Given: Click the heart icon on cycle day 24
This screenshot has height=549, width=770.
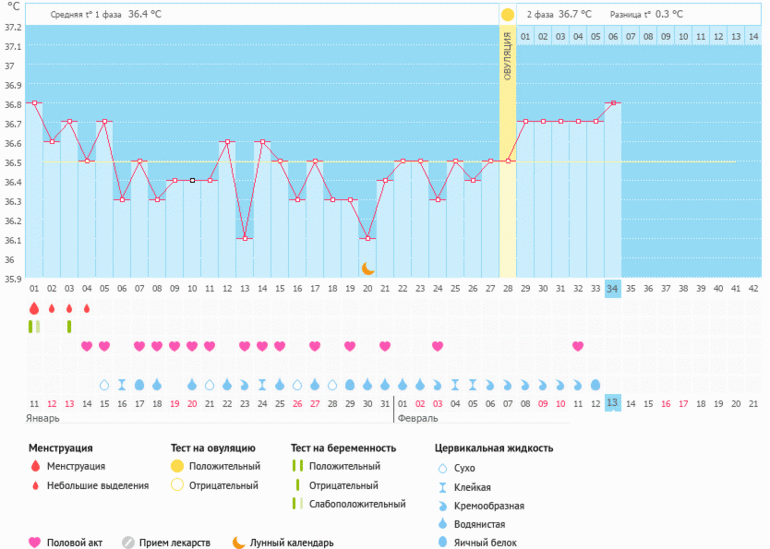Looking at the screenshot, I should pos(438,346).
